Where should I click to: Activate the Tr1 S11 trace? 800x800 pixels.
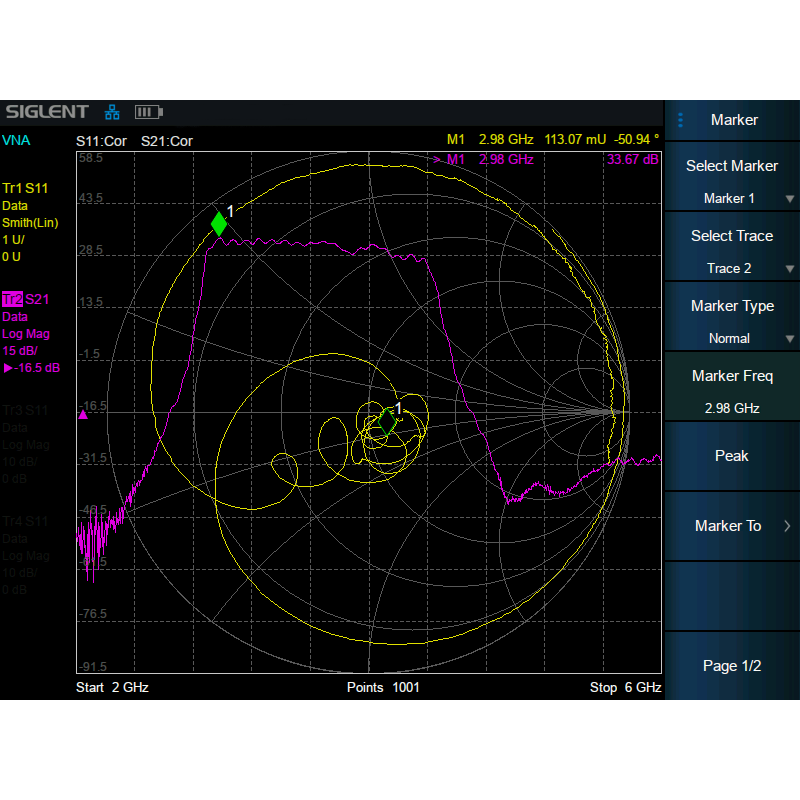click(x=26, y=188)
